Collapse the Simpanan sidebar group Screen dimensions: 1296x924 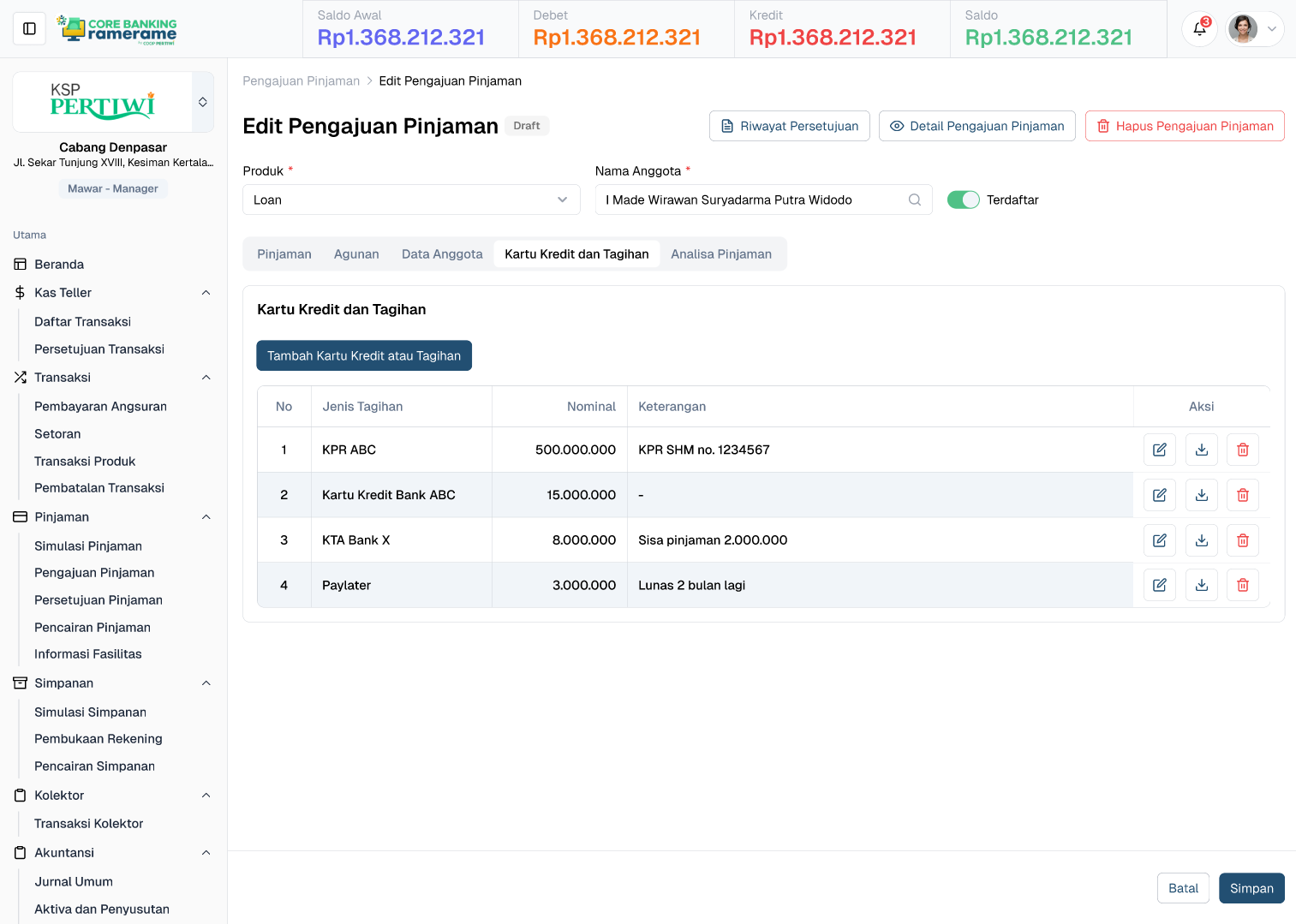click(x=206, y=683)
